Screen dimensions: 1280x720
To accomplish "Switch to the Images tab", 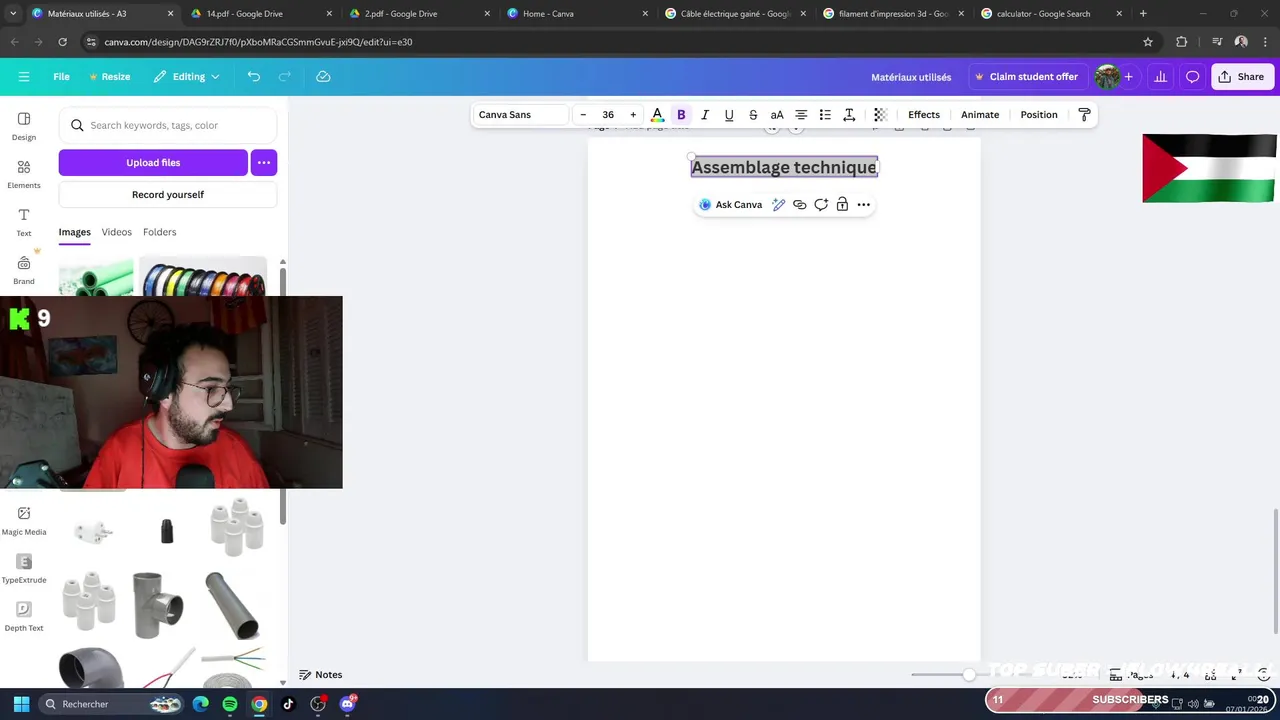I will [74, 232].
